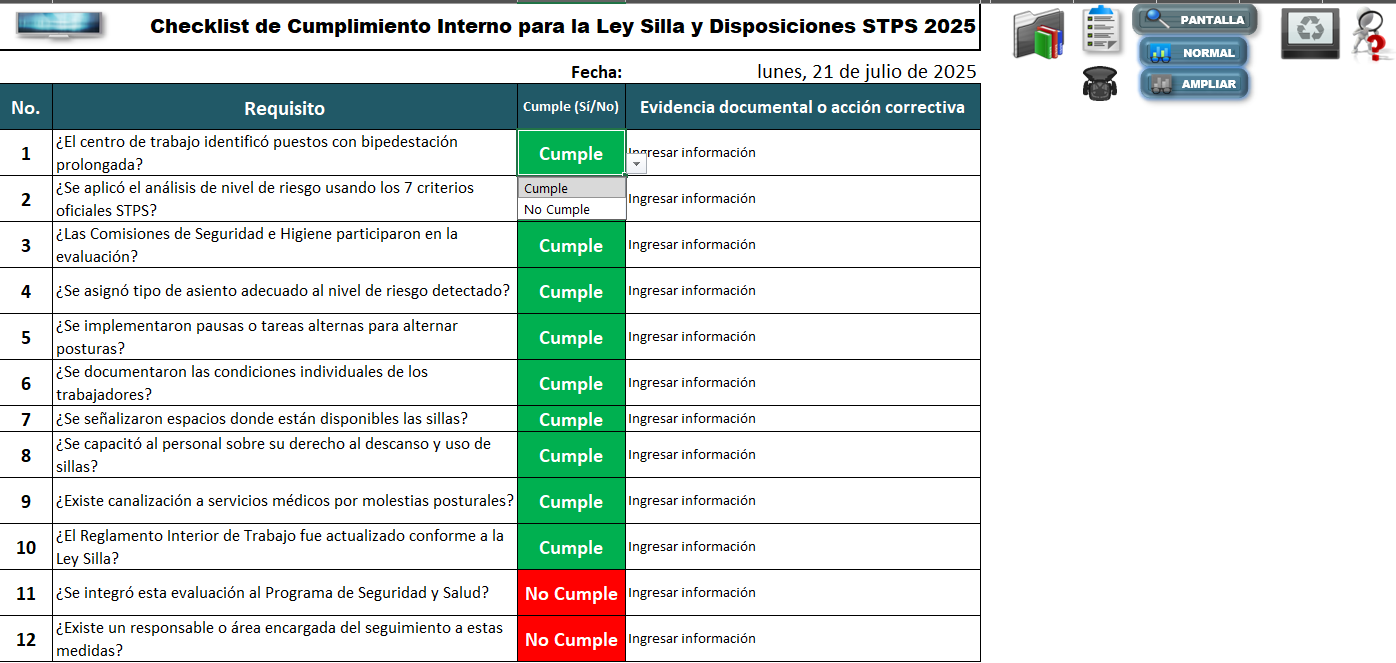This screenshot has height=663, width=1396.
Task: Toggle the green "Cumple" status of requirement 3
Action: (571, 244)
